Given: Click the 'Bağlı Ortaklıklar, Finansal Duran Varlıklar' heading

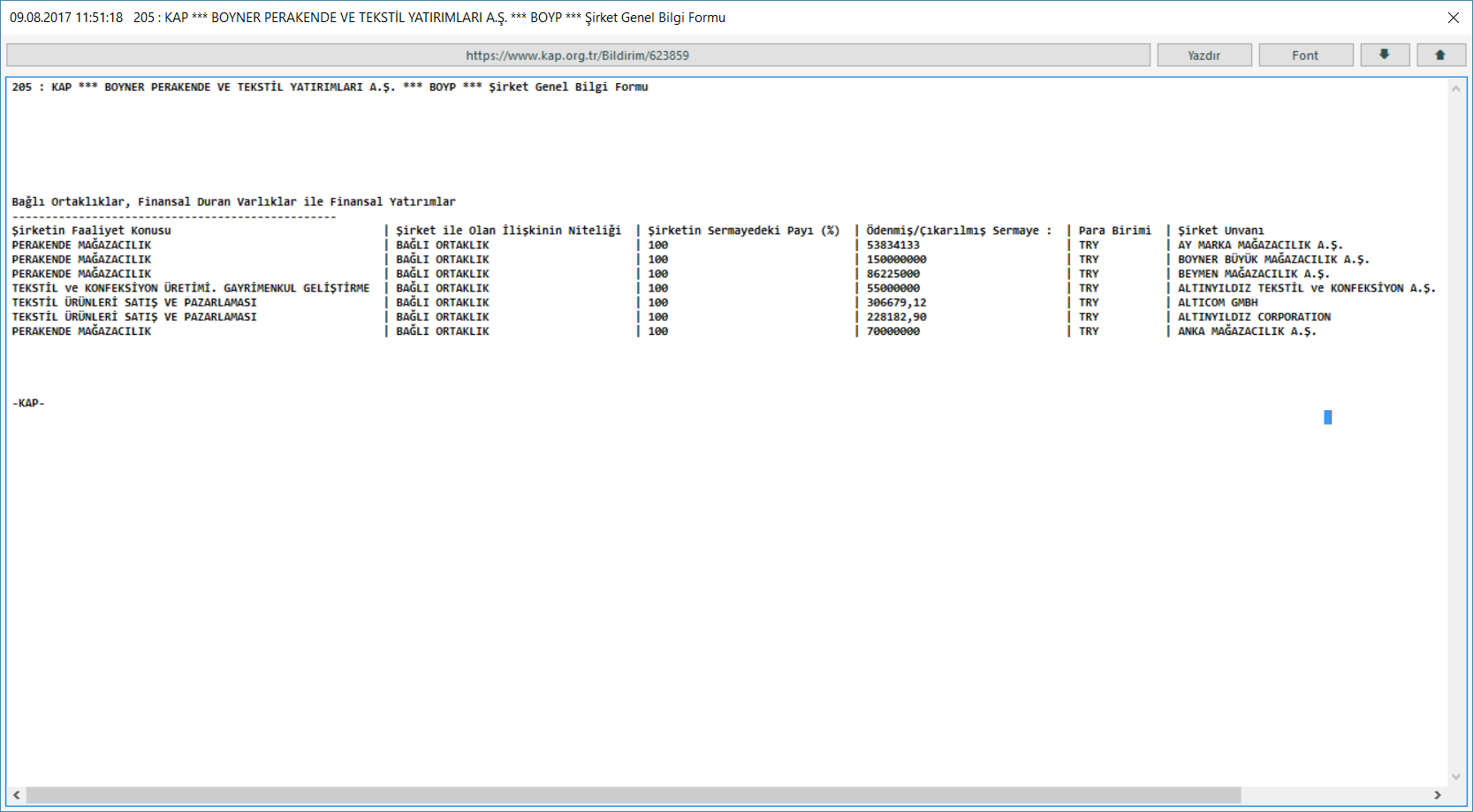Looking at the screenshot, I should [x=233, y=201].
